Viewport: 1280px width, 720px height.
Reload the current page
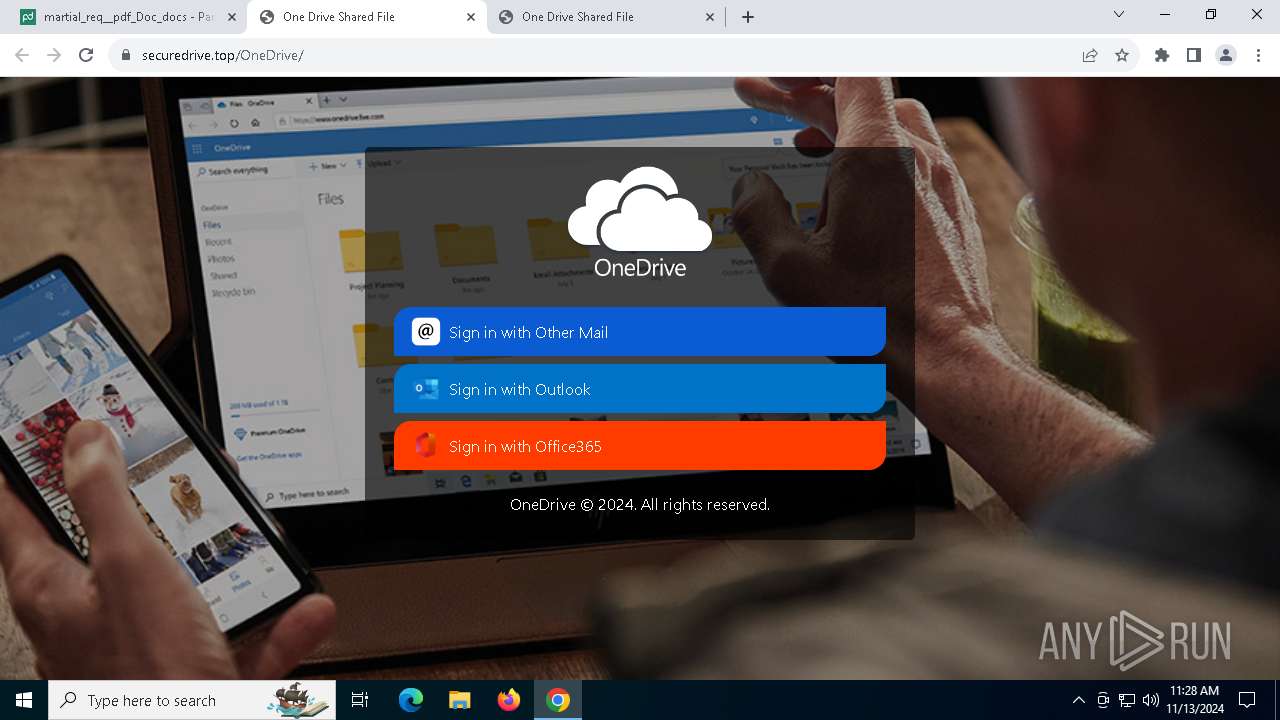point(86,55)
